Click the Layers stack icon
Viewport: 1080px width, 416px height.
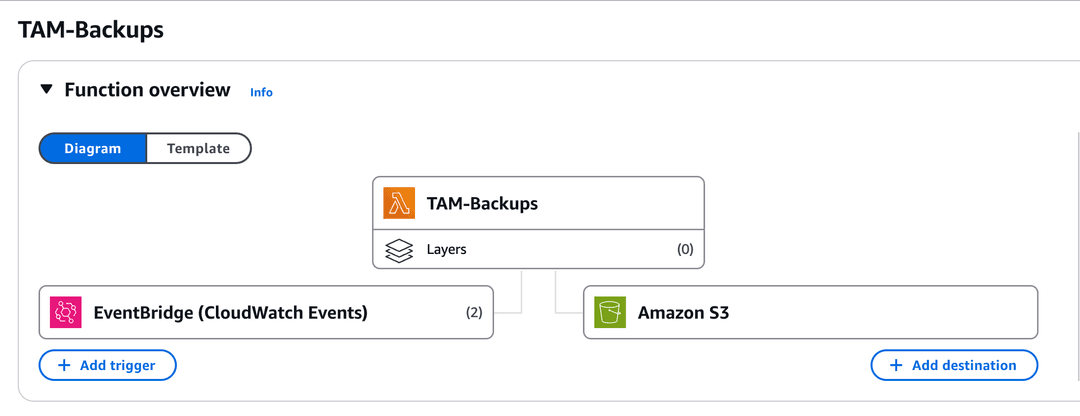(400, 250)
